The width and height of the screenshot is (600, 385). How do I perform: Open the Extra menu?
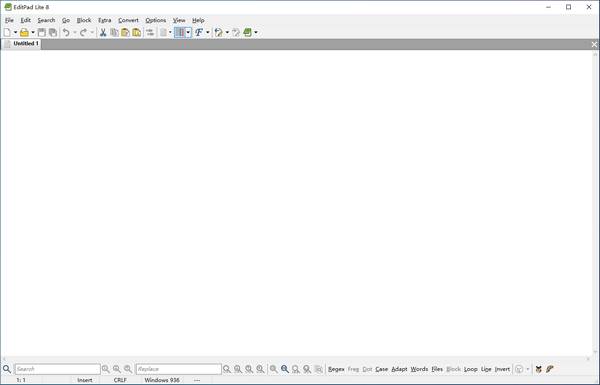click(104, 20)
